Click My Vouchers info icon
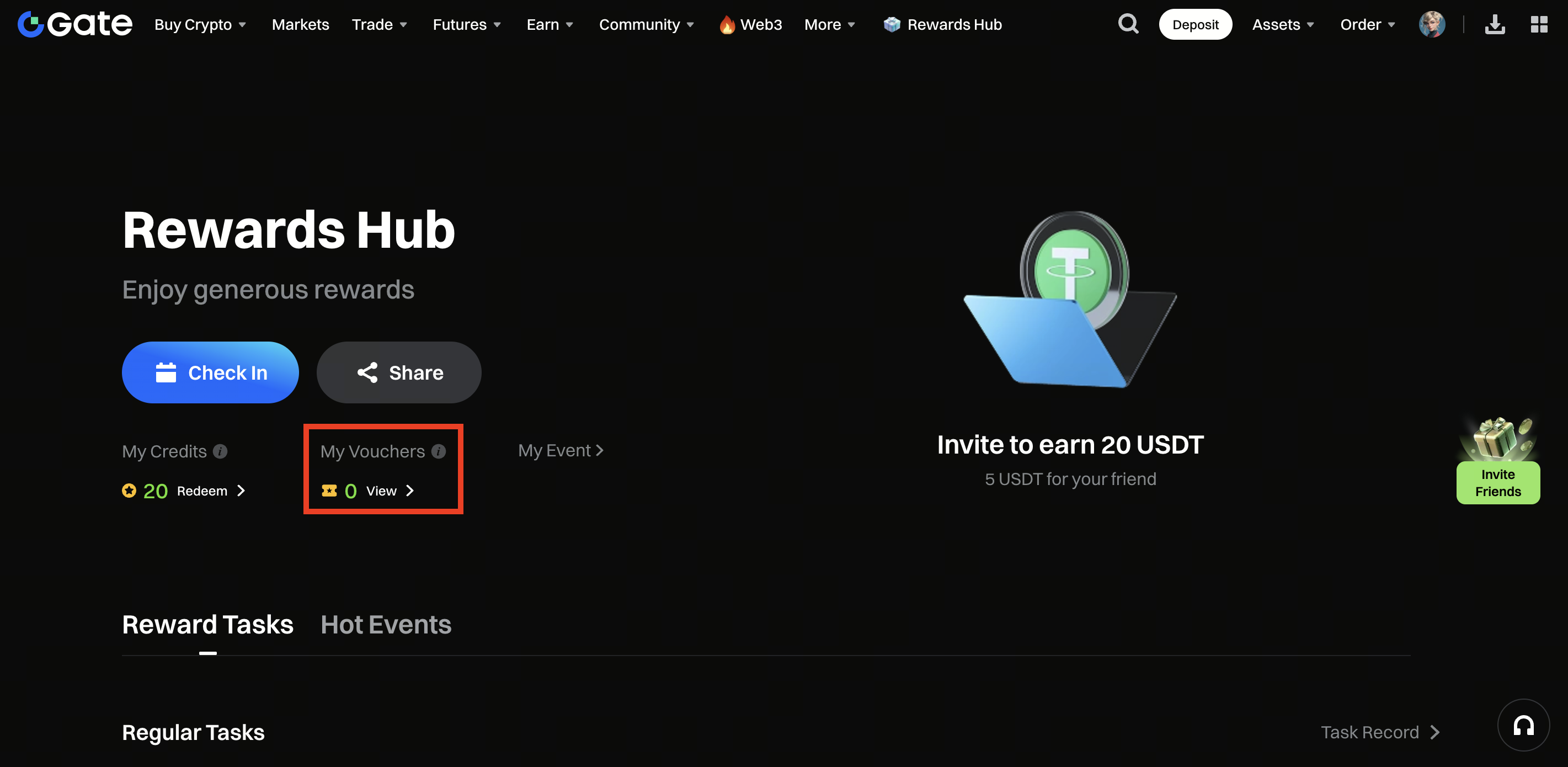The width and height of the screenshot is (1568, 767). (x=438, y=451)
